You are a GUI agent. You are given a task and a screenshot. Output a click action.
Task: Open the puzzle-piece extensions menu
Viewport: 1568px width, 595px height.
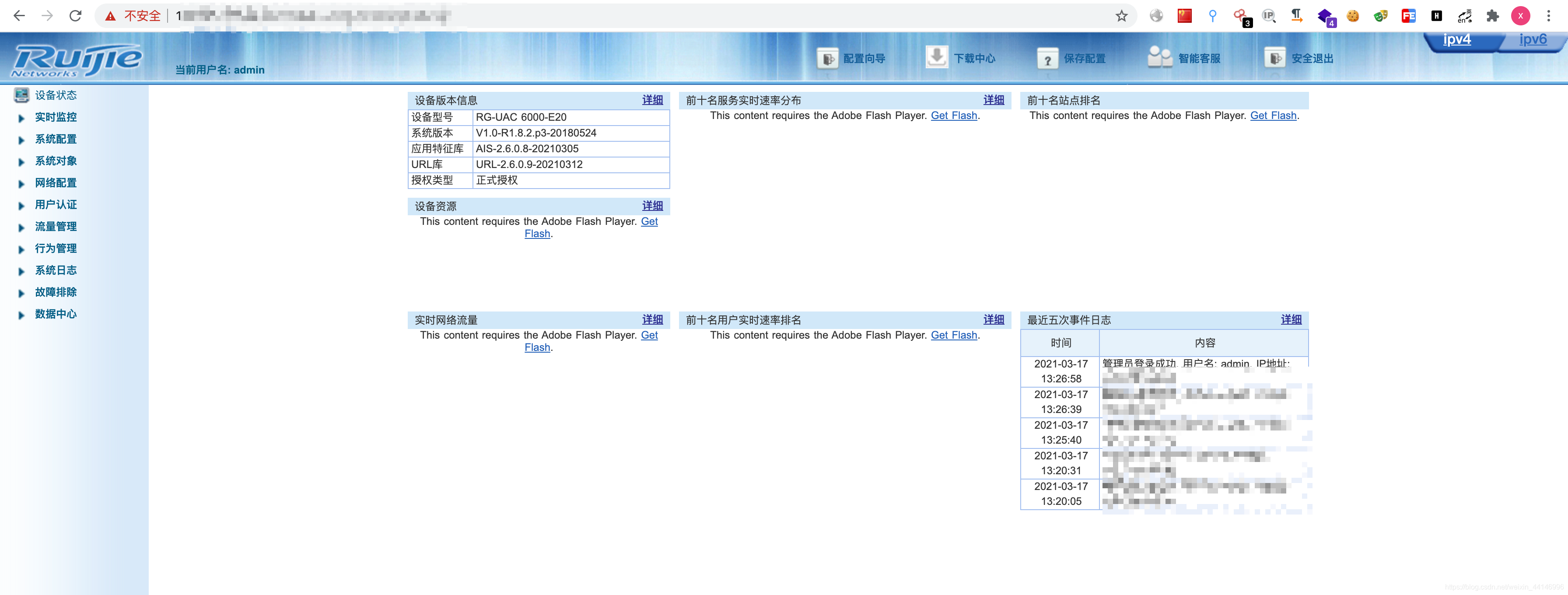click(1492, 16)
